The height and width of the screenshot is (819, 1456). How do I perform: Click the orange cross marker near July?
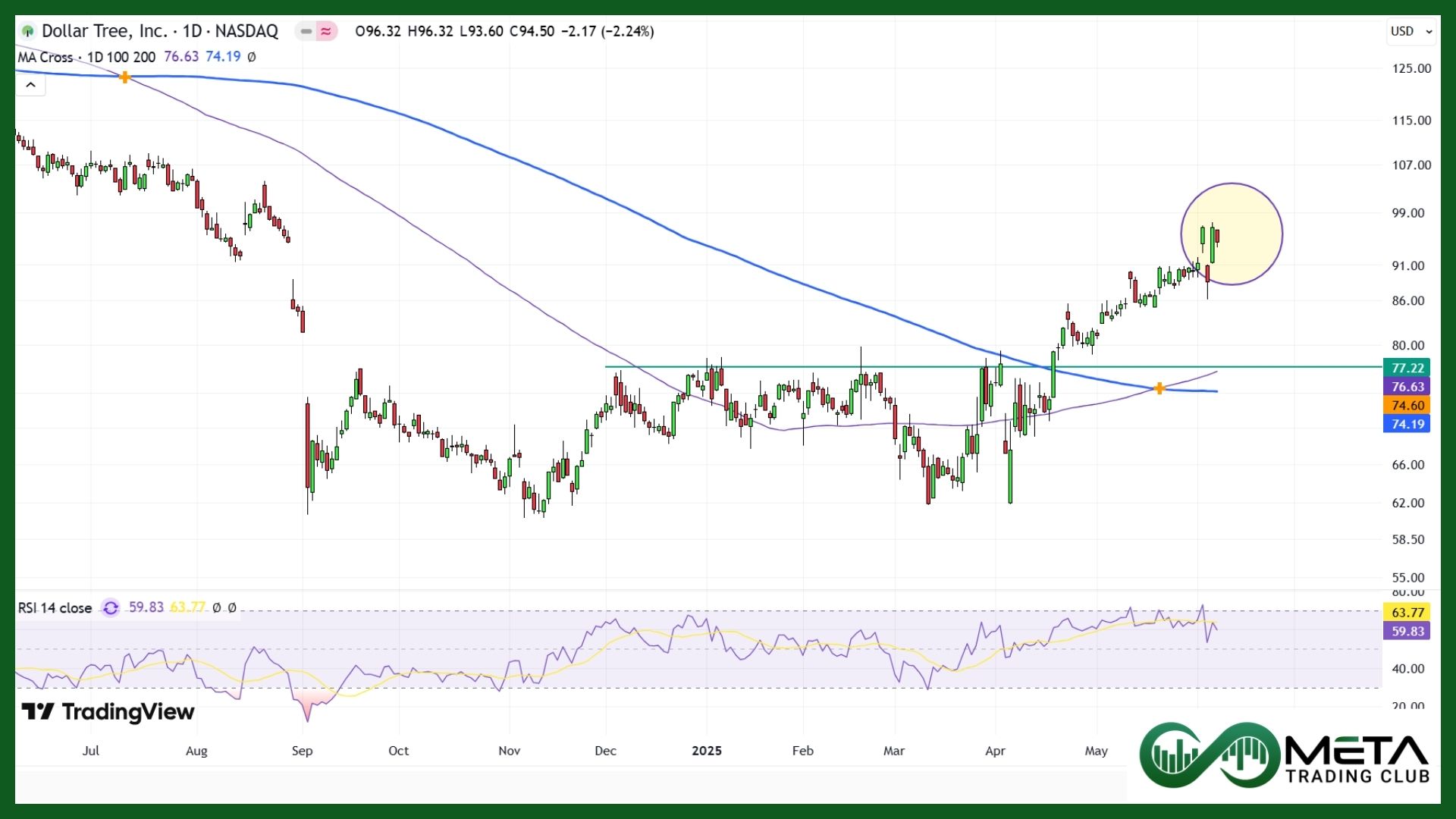tap(124, 77)
